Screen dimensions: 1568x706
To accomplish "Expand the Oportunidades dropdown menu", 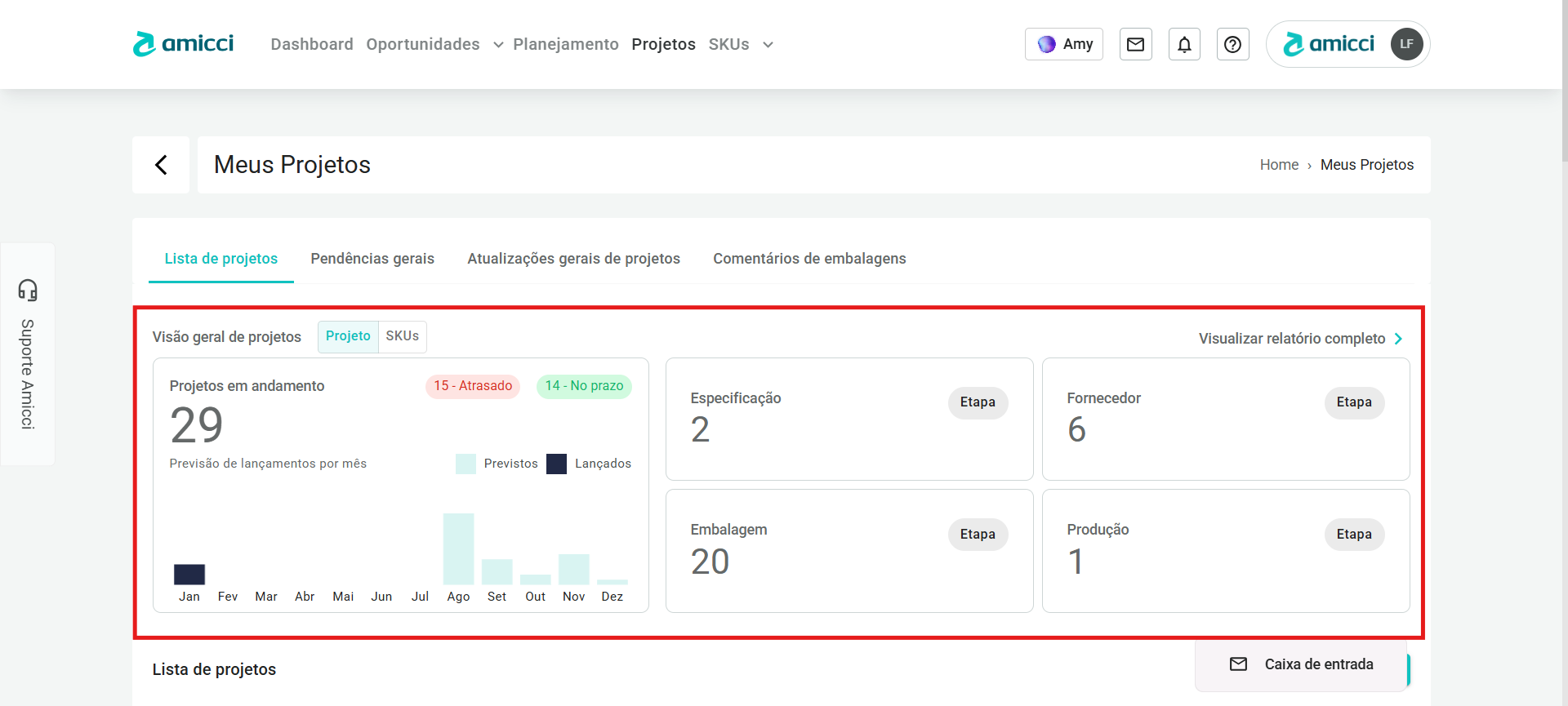I will click(497, 45).
